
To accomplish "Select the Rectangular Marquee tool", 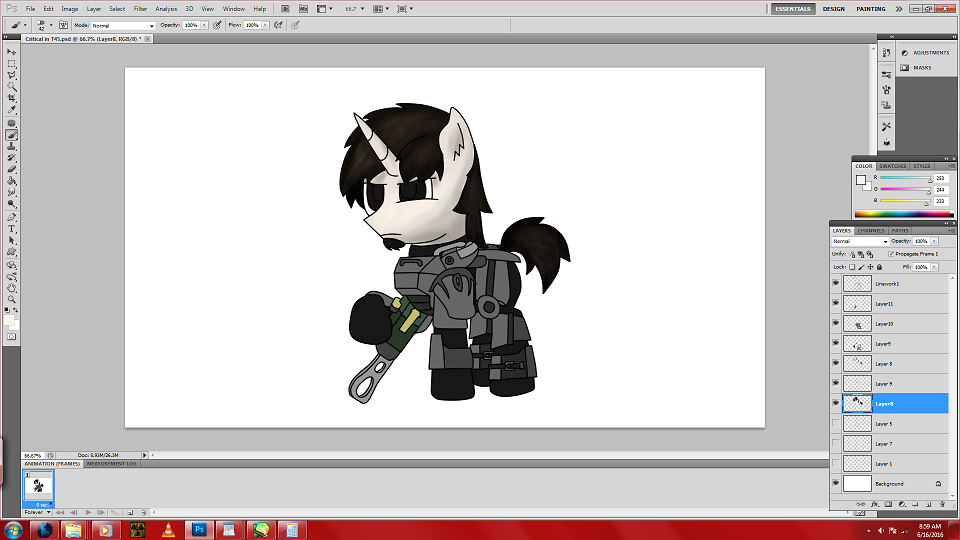I will click(12, 64).
